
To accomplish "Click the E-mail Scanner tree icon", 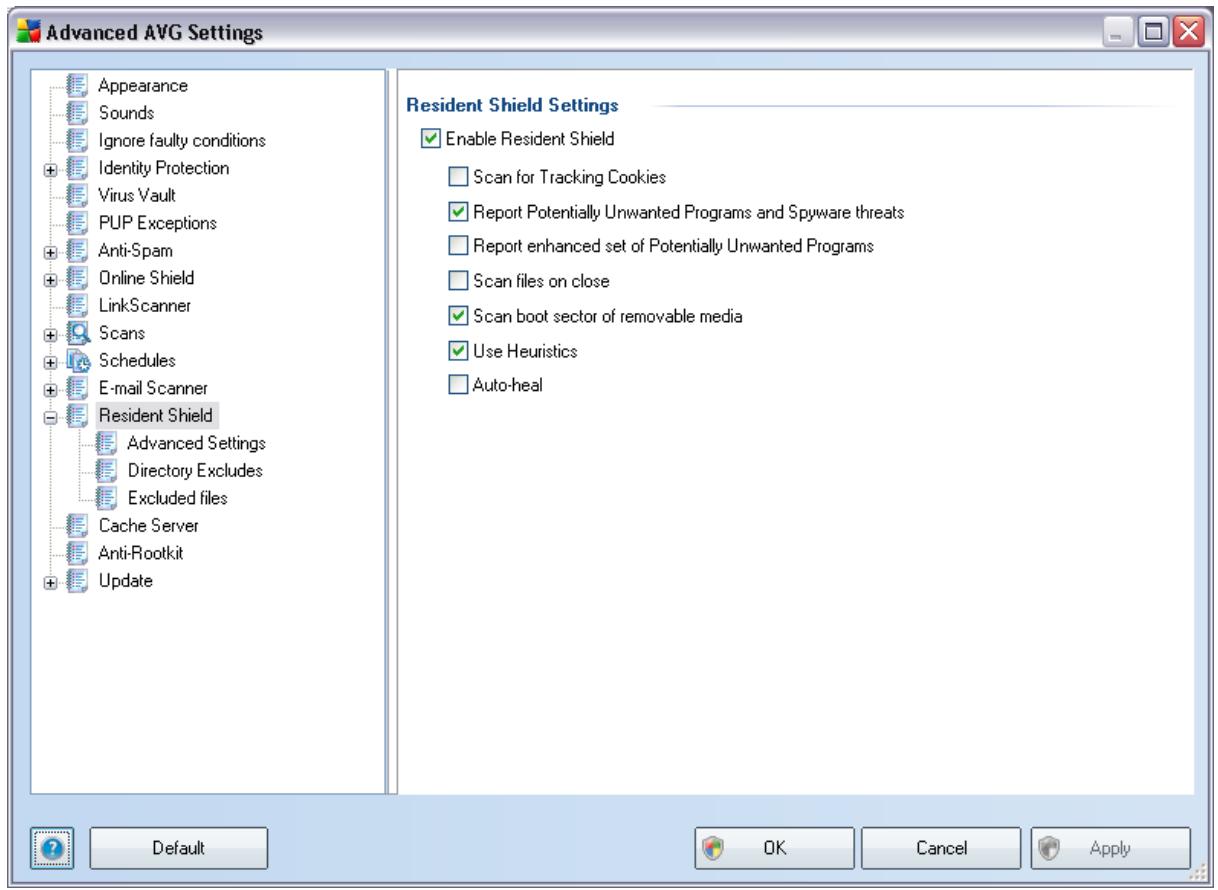I will [79, 386].
